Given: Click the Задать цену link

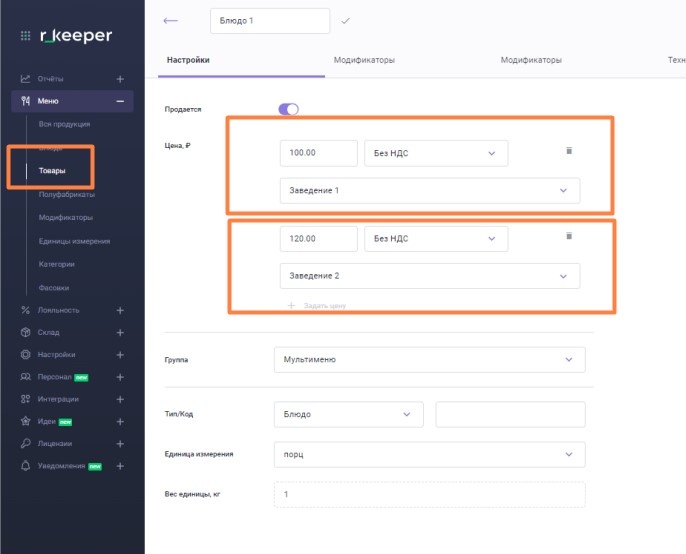Looking at the screenshot, I should (325, 305).
